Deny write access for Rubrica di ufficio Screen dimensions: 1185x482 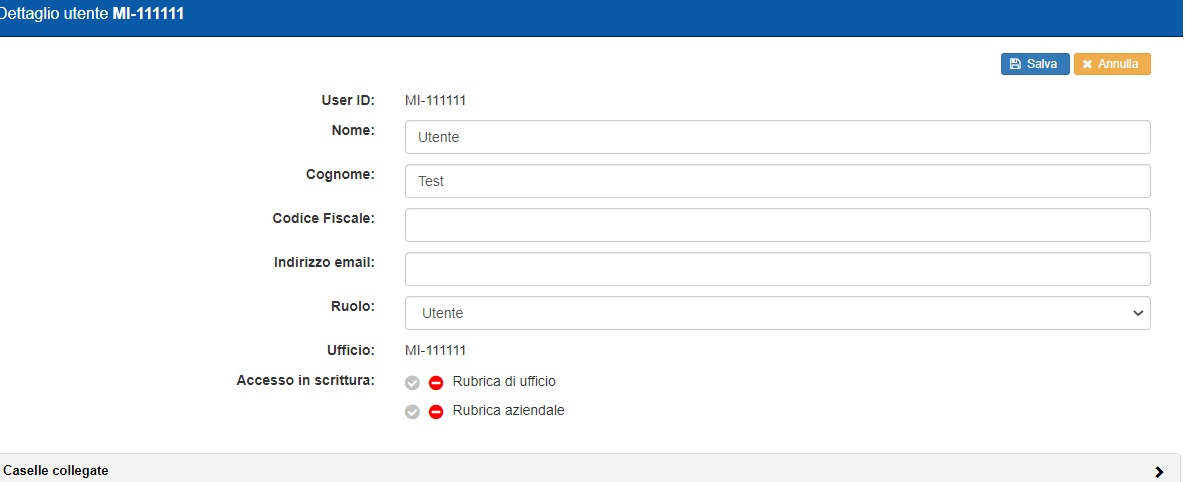pyautogui.click(x=436, y=382)
